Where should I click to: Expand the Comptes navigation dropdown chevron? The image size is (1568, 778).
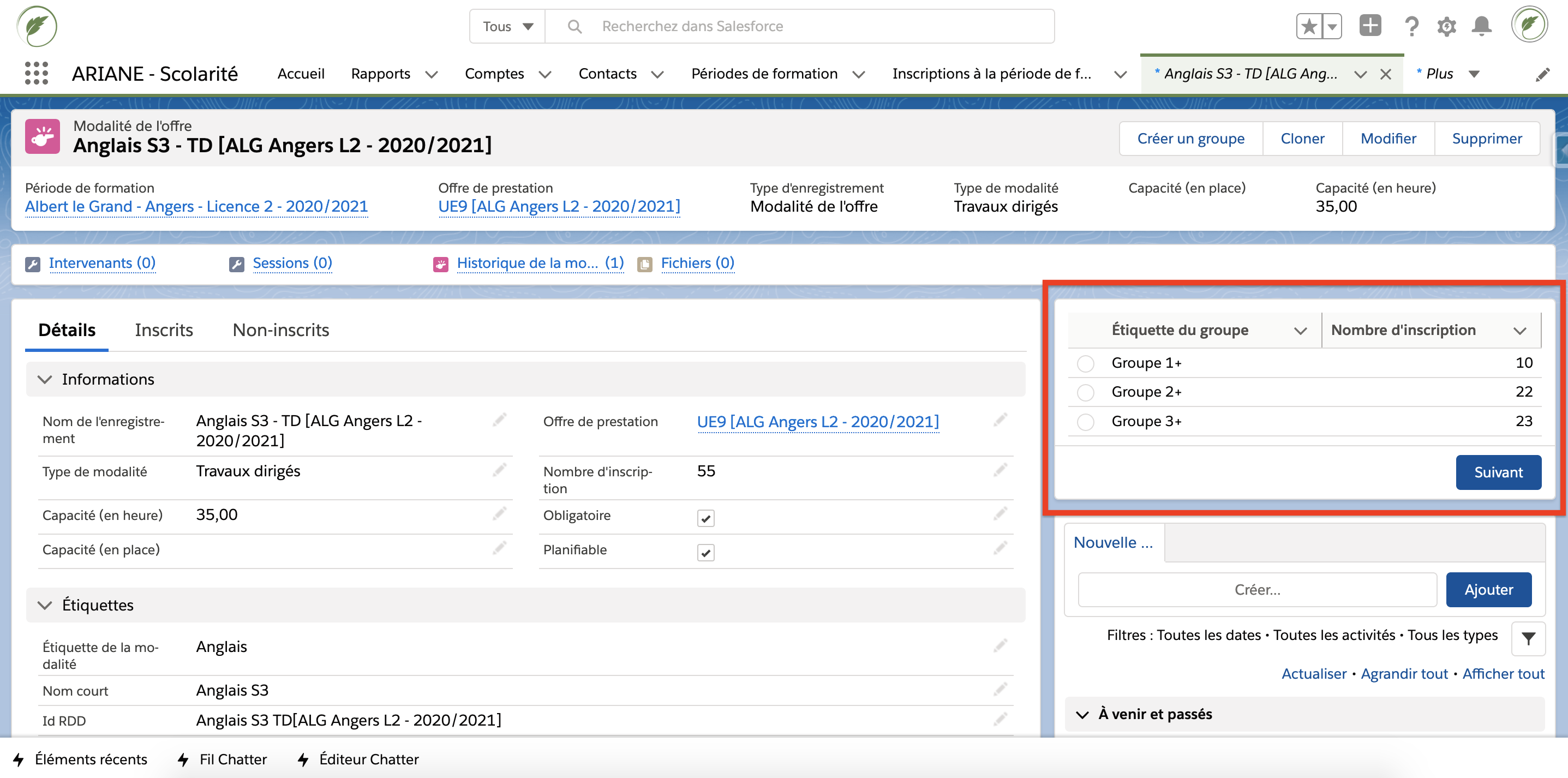click(545, 74)
